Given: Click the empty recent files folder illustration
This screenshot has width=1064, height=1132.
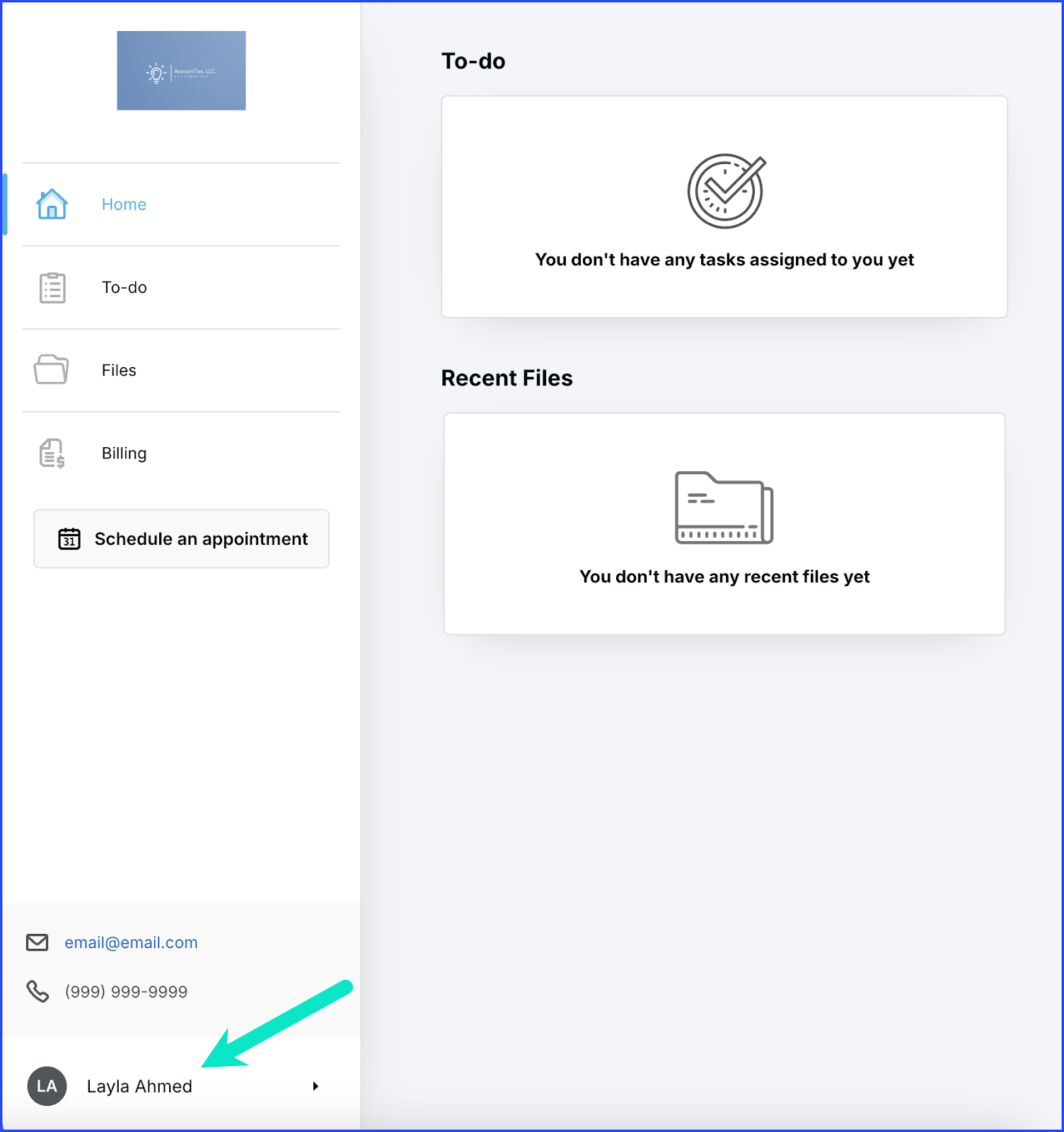Looking at the screenshot, I should pyautogui.click(x=724, y=508).
